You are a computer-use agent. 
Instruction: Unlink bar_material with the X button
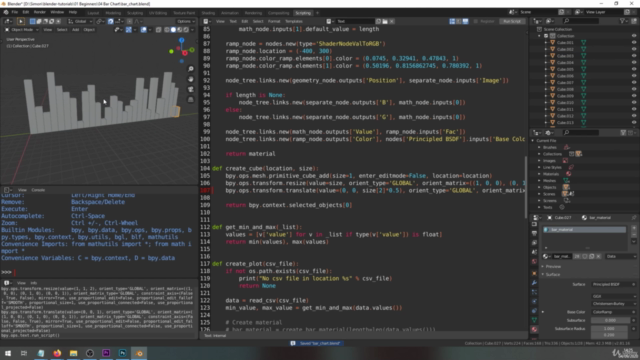point(598,256)
